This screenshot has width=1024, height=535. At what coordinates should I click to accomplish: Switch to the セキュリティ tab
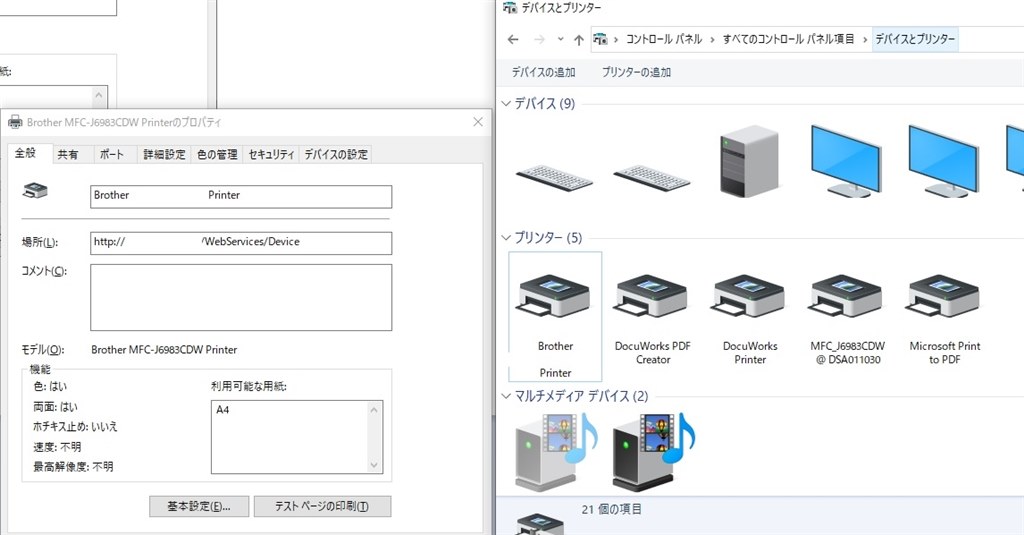(271, 155)
